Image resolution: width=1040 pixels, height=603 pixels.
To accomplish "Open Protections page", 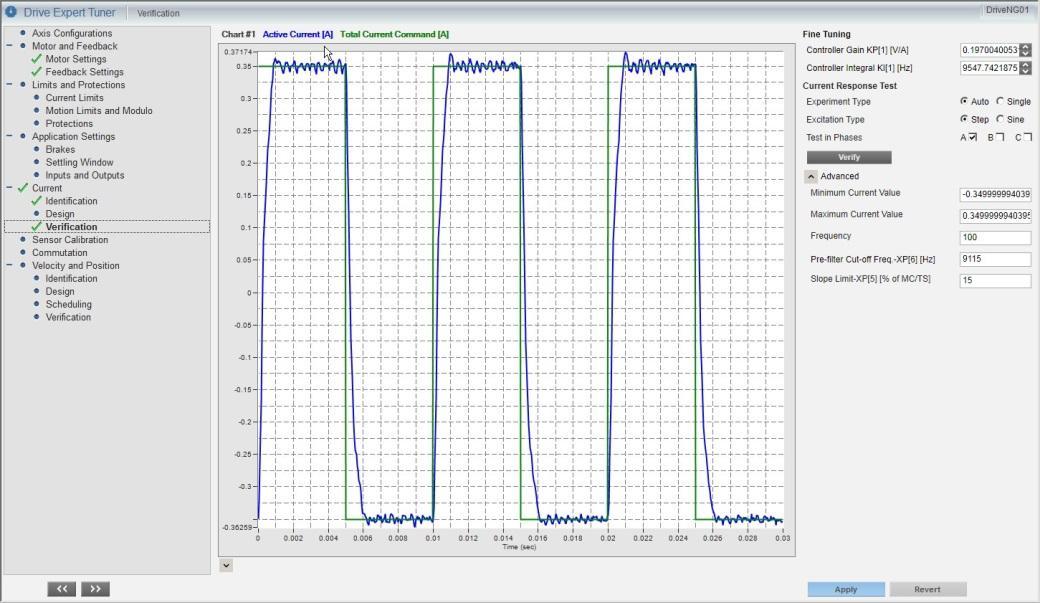I will tap(69, 123).
